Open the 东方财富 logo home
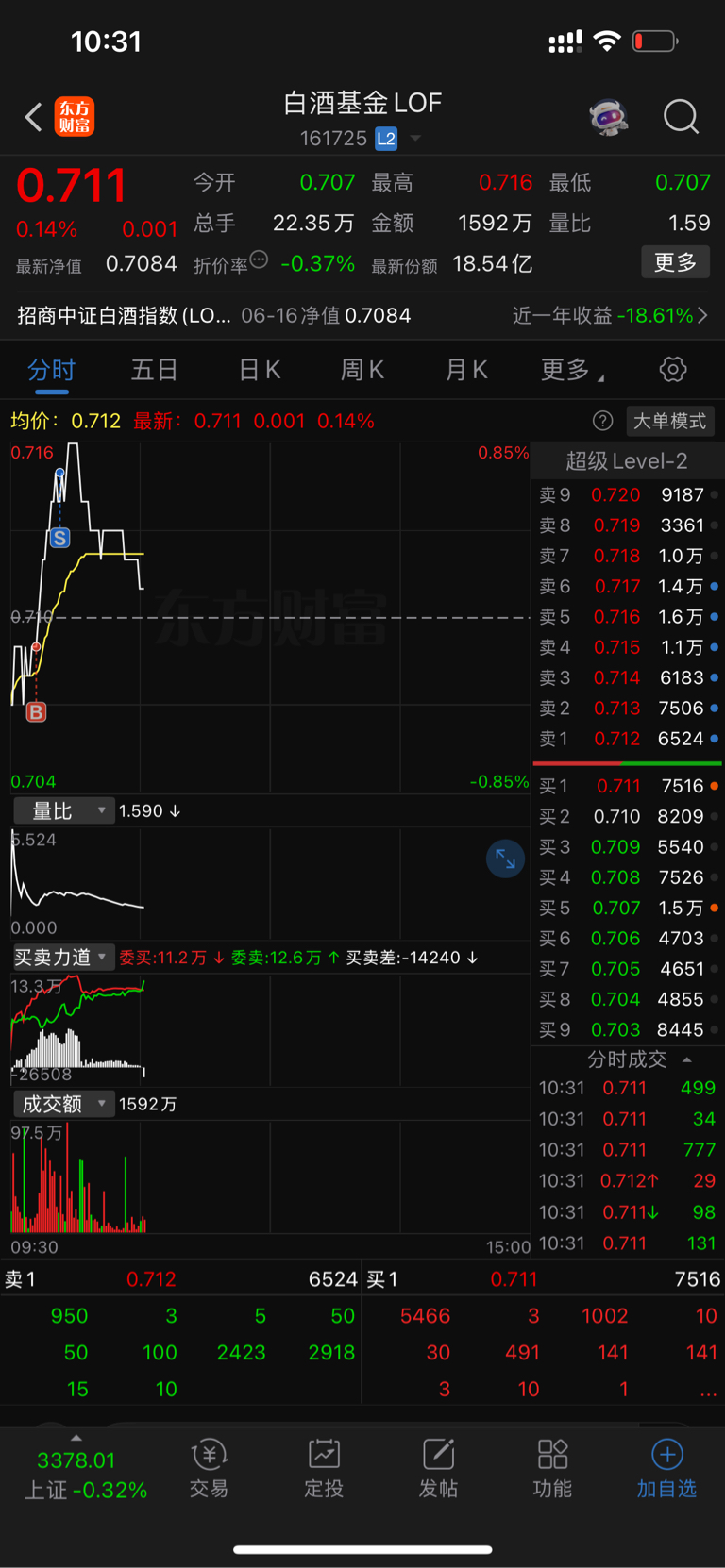725x1568 pixels. point(75,117)
